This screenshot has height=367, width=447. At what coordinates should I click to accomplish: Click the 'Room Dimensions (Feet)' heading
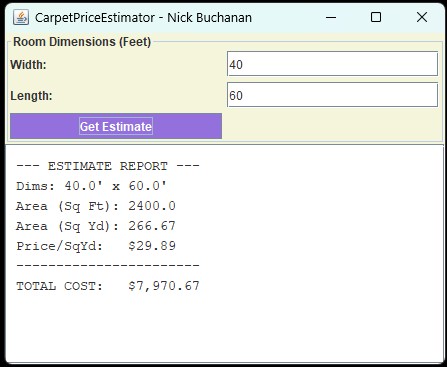tap(82, 42)
